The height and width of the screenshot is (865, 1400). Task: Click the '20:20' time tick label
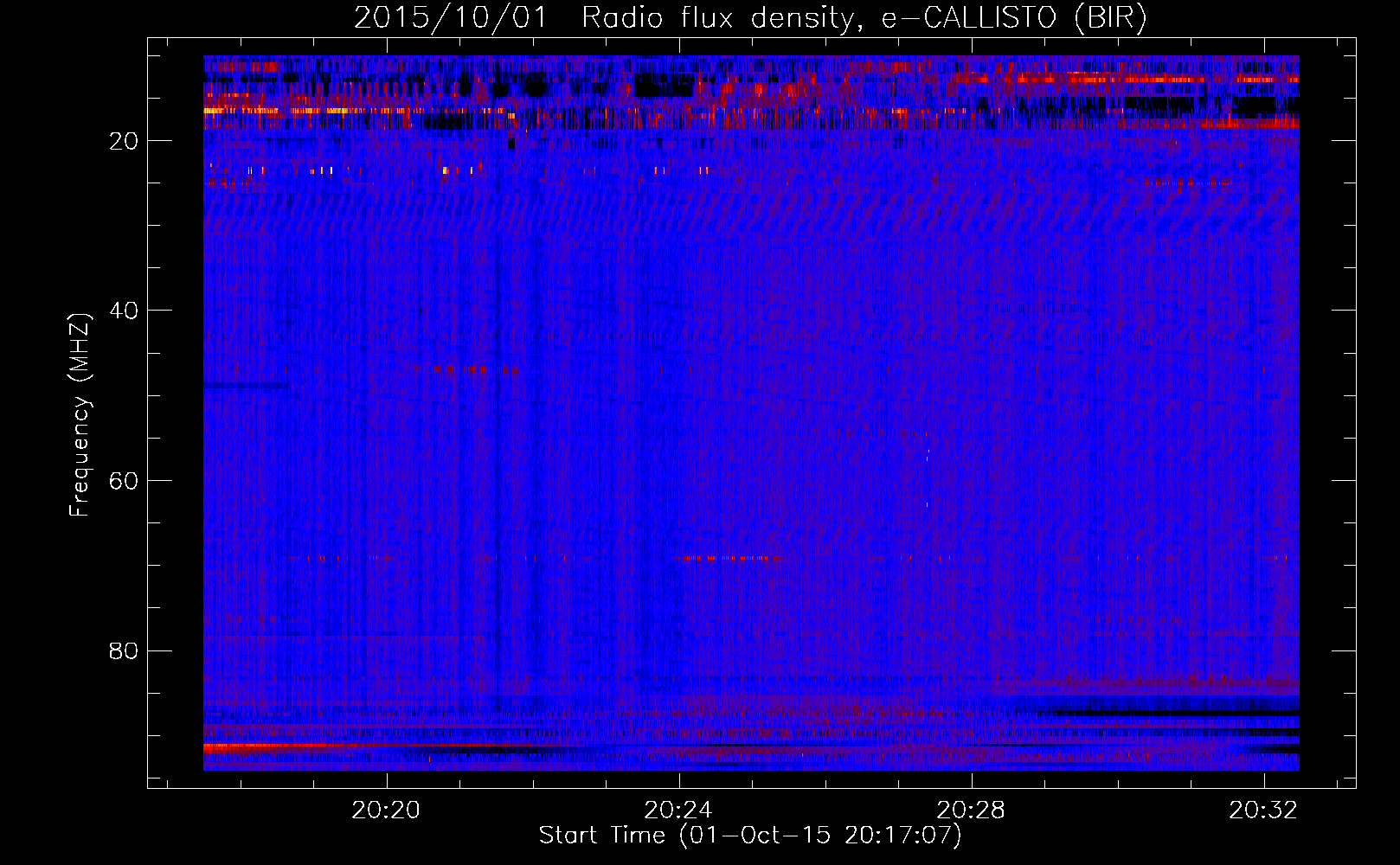[386, 810]
